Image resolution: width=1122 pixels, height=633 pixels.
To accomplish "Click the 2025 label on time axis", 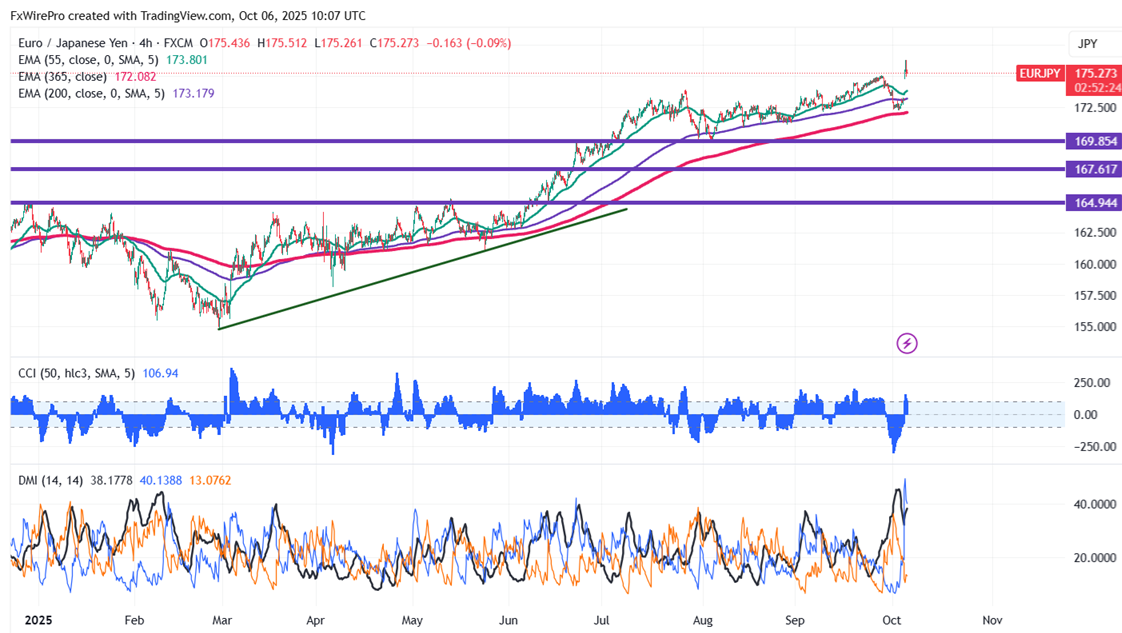I will [x=38, y=620].
